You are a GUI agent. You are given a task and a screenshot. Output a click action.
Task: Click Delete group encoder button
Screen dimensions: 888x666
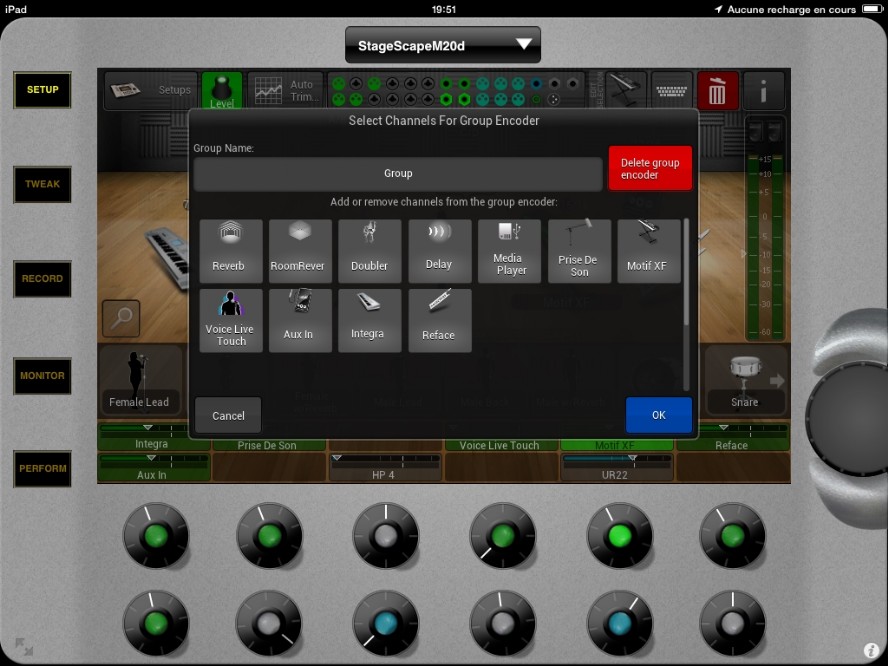[650, 168]
